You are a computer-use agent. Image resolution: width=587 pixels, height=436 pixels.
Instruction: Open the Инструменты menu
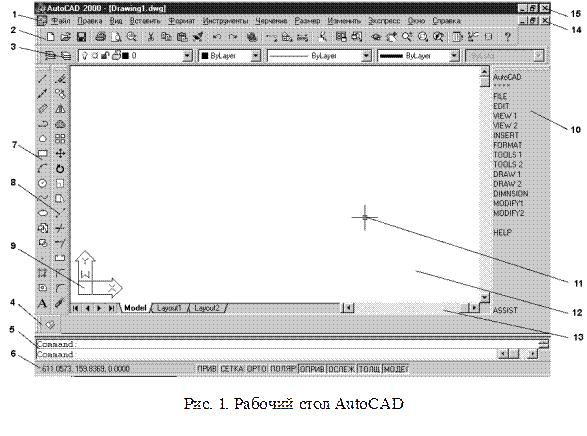[x=225, y=21]
